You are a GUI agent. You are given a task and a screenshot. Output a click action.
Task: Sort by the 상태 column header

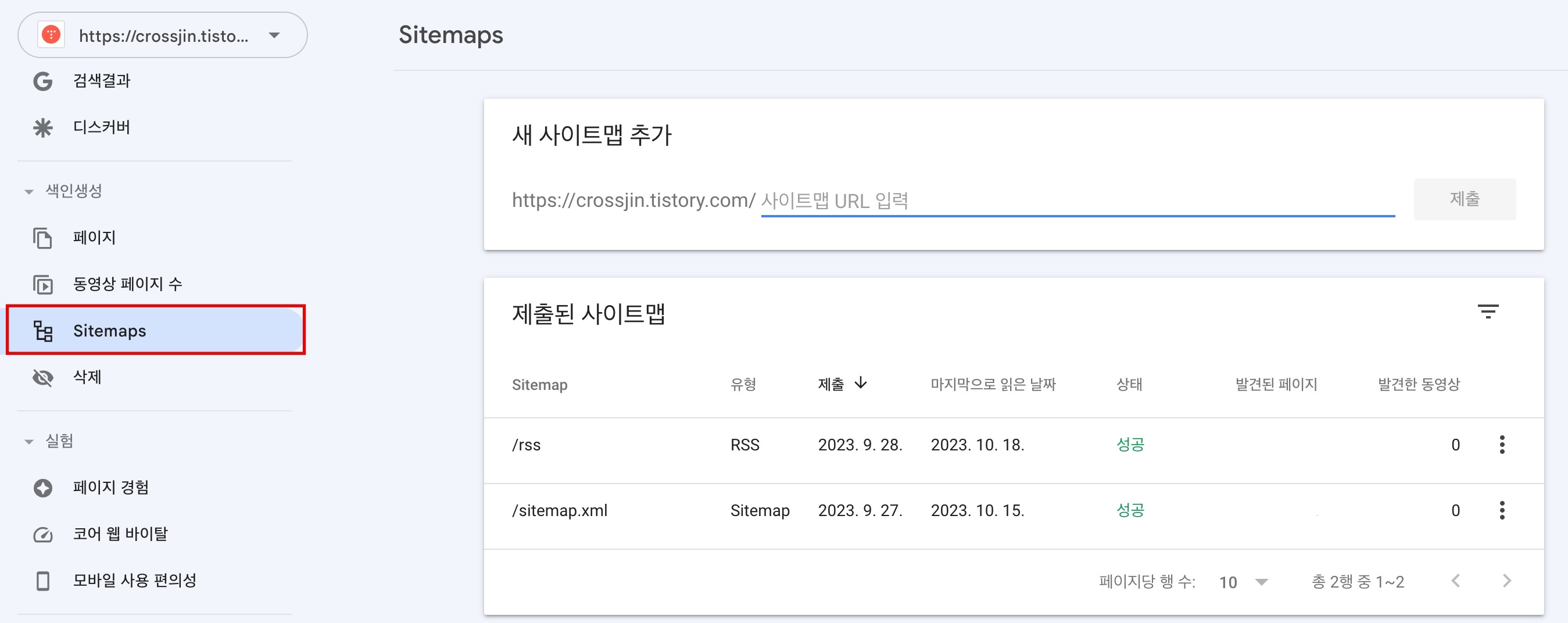(x=1130, y=385)
